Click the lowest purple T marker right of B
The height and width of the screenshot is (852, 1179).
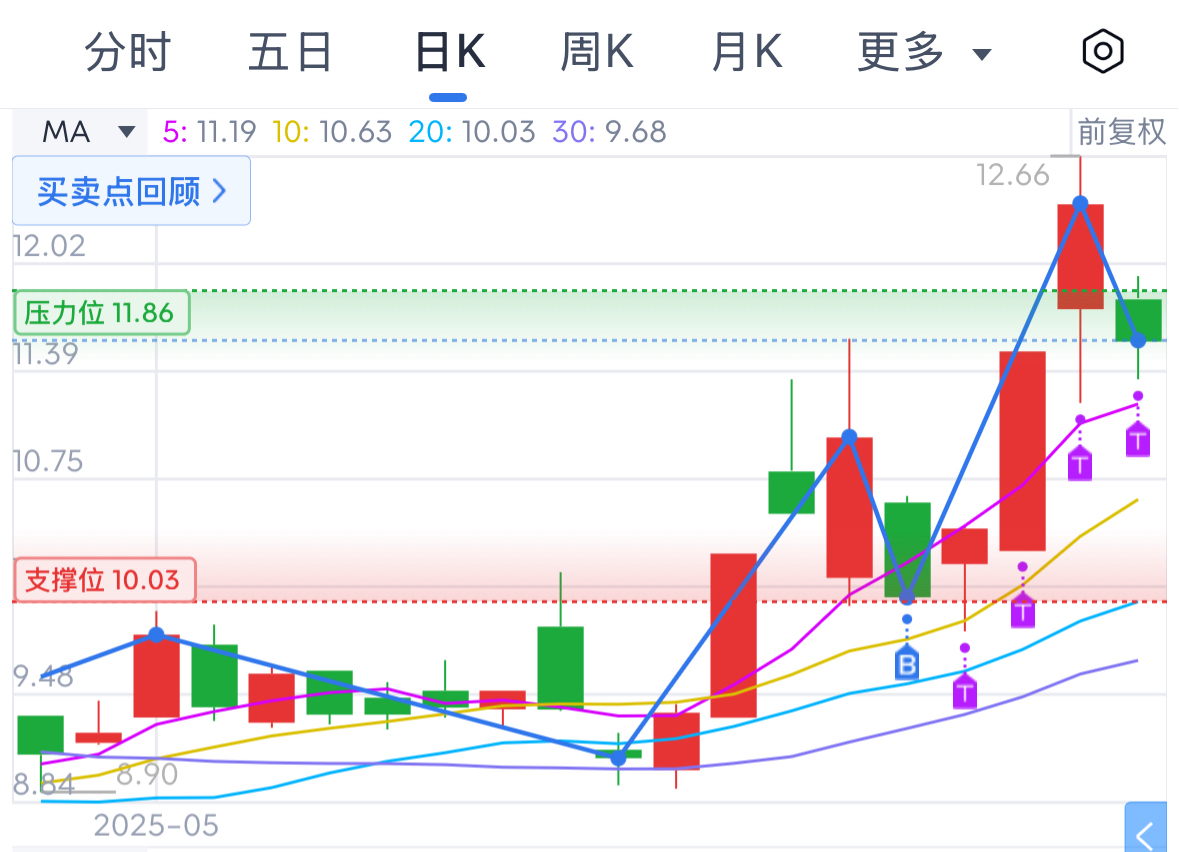tap(965, 692)
